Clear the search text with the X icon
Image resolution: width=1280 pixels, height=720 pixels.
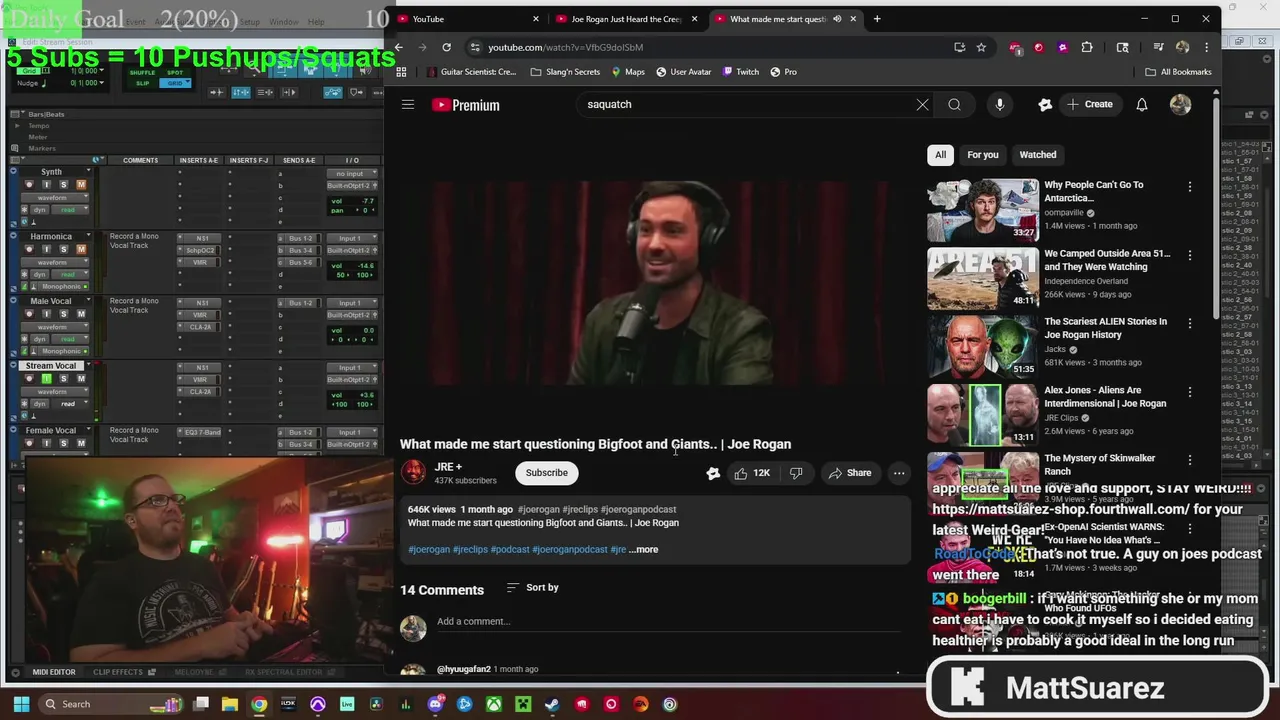coord(922,105)
